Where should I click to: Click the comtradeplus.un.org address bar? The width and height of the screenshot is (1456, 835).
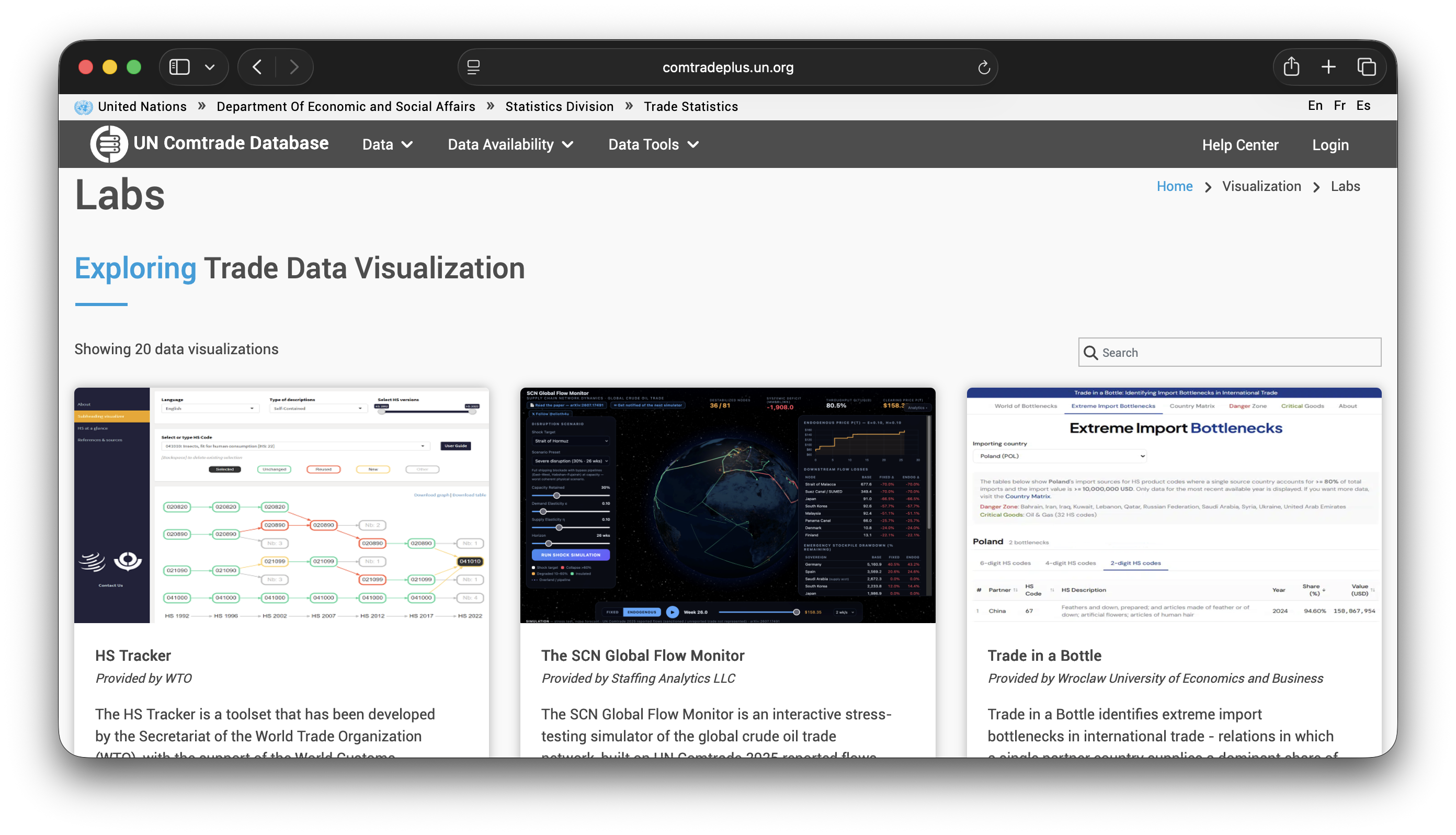[x=728, y=67]
